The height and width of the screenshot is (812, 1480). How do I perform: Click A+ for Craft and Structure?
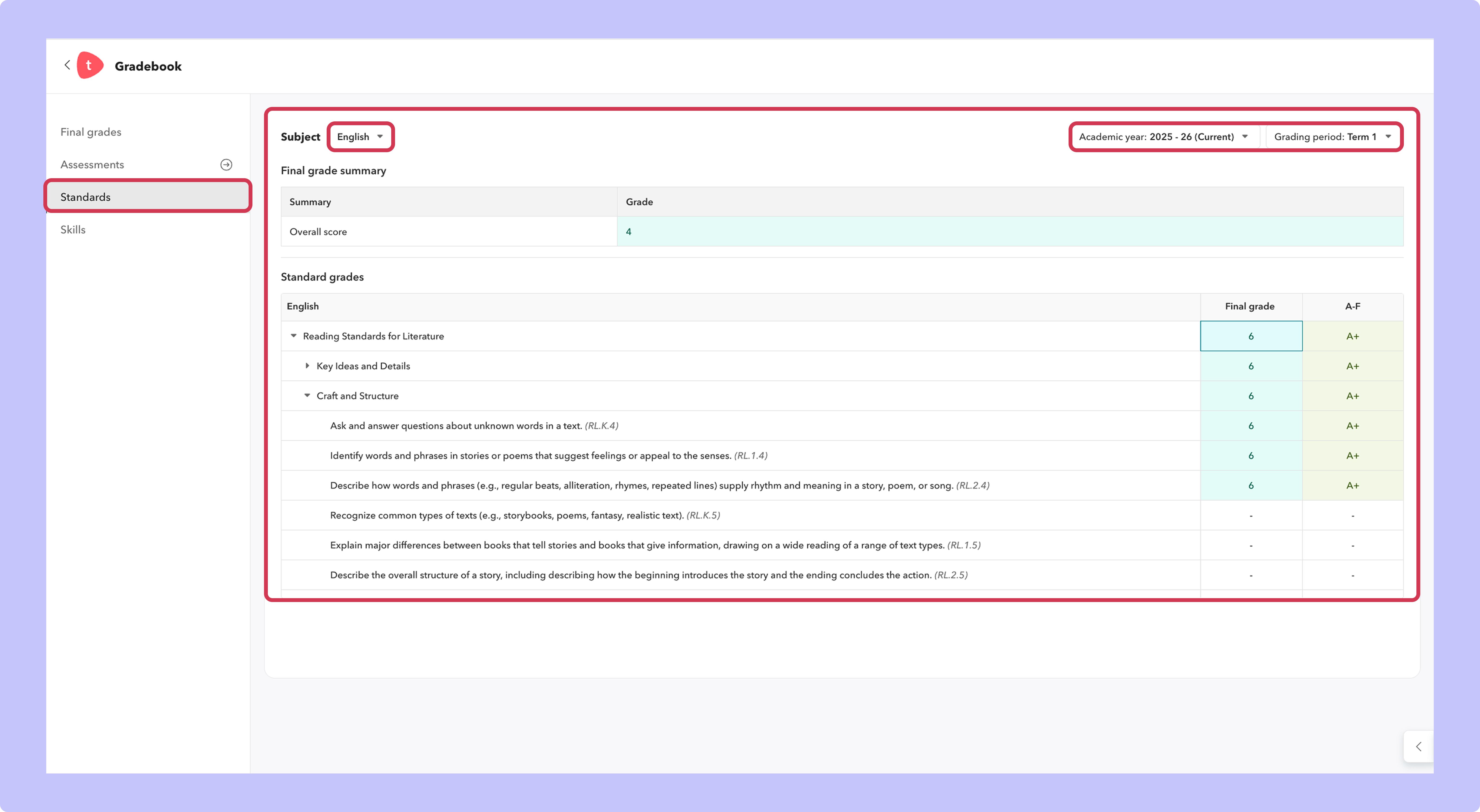[1353, 396]
